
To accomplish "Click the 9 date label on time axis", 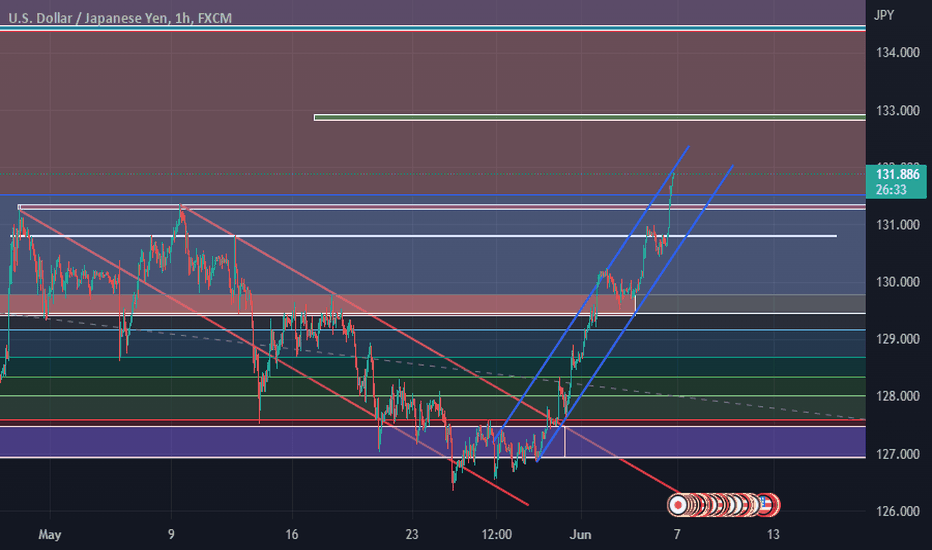I will coord(171,535).
